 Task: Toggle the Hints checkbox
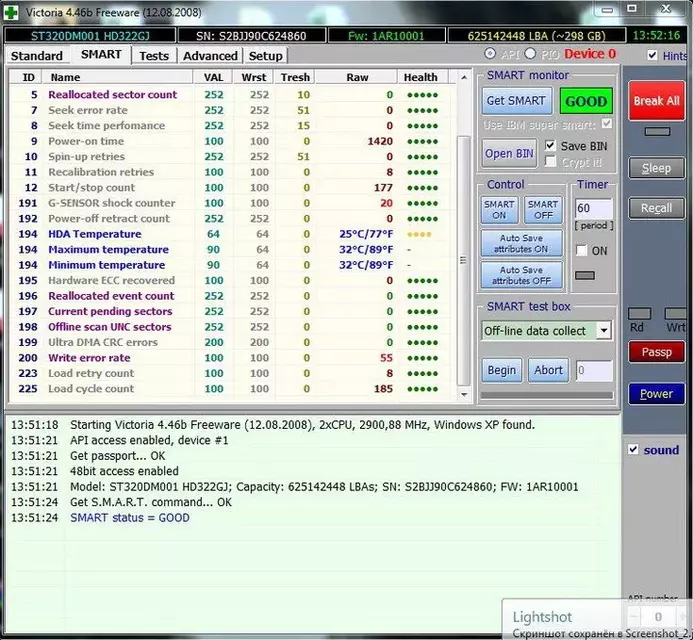pos(652,55)
